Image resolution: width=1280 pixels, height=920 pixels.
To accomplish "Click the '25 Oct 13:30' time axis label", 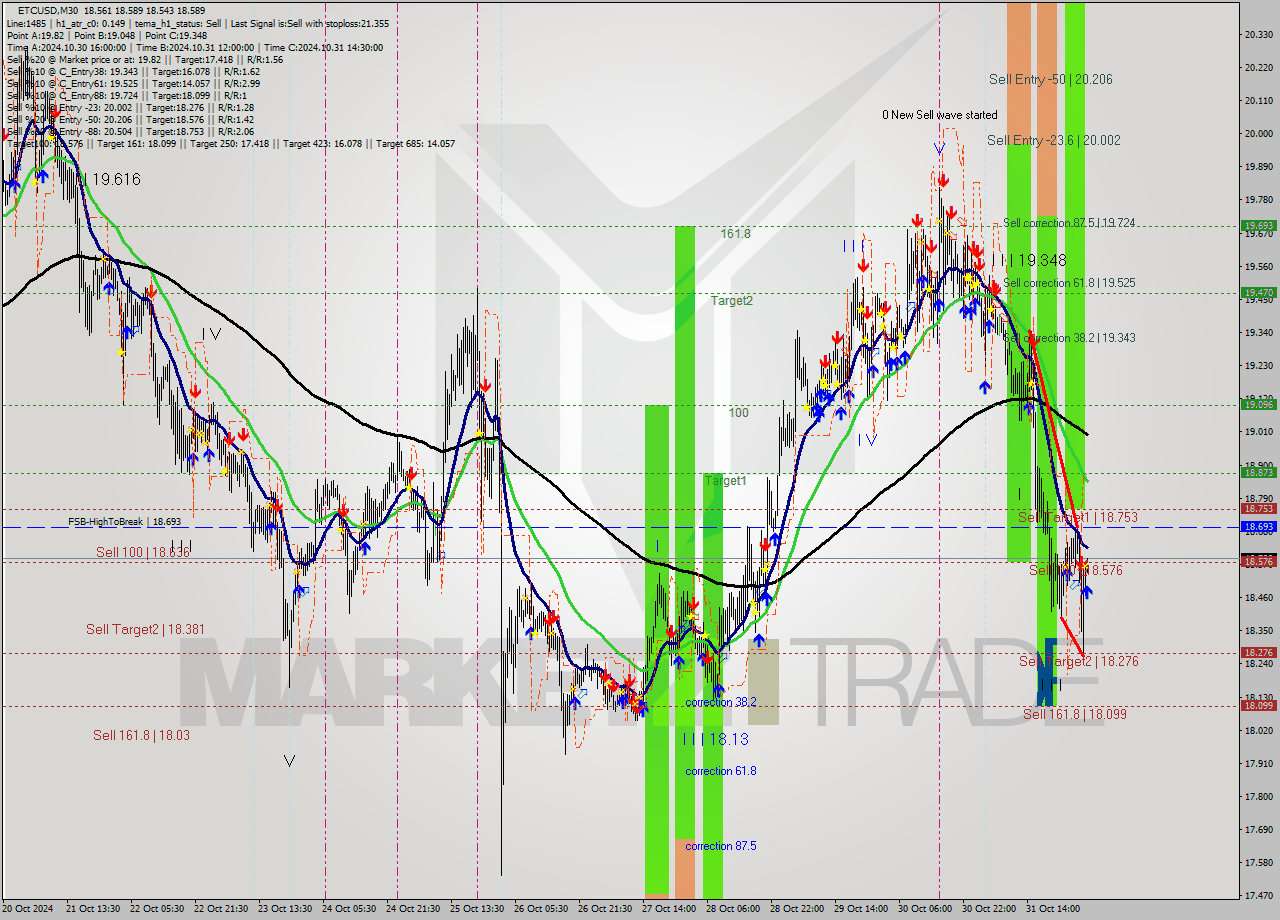I will pos(476,909).
